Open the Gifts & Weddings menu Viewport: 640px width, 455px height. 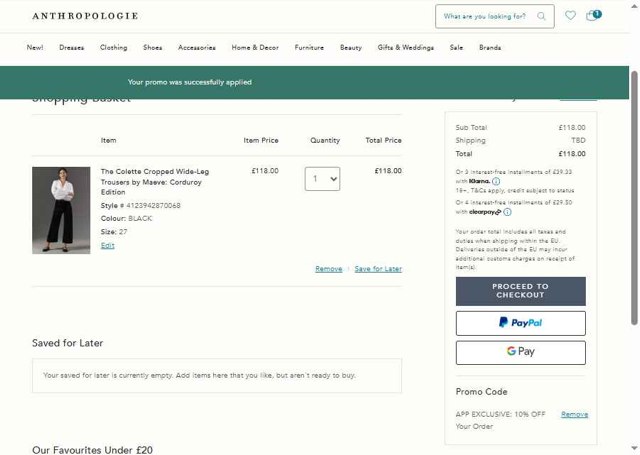coord(406,47)
